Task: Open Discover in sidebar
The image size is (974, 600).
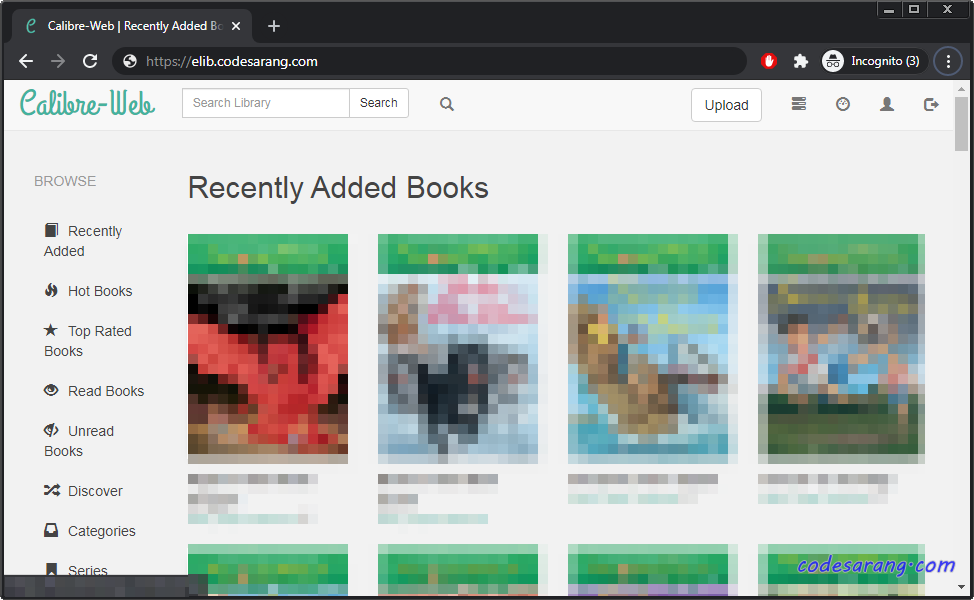Action: [83, 491]
